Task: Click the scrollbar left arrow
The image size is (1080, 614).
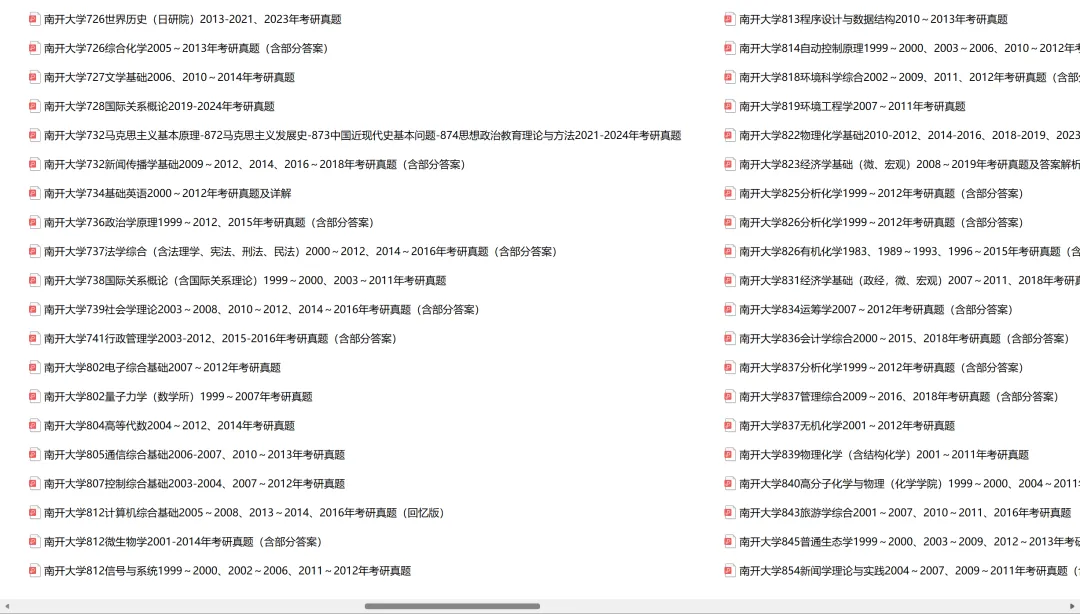Action: point(7,606)
